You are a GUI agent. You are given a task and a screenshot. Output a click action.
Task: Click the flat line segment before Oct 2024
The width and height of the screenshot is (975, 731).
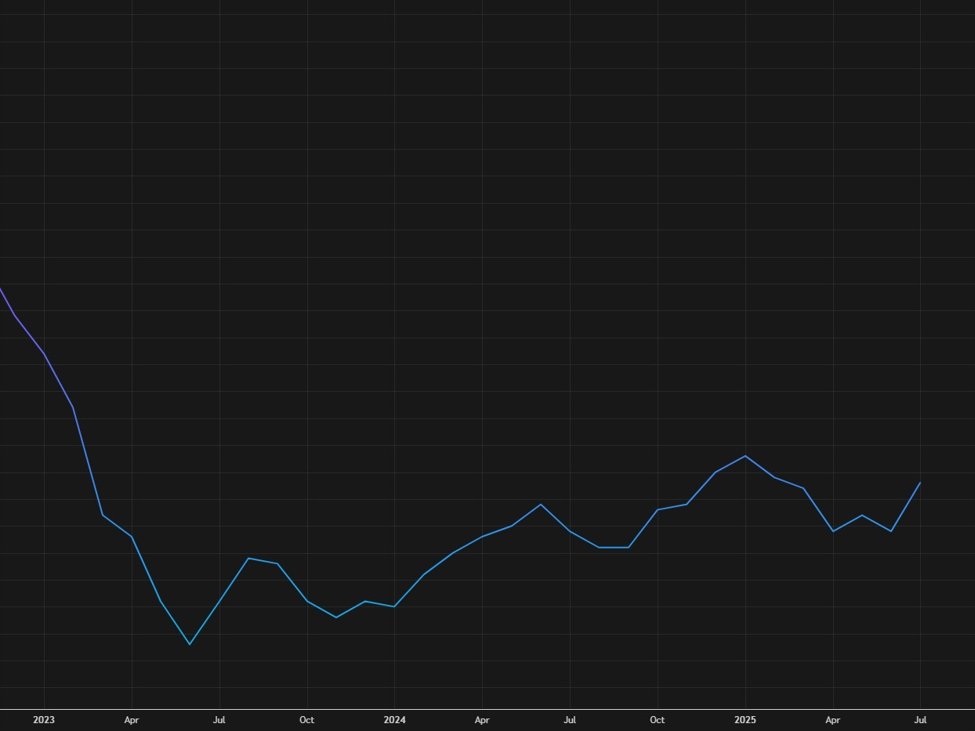(613, 547)
